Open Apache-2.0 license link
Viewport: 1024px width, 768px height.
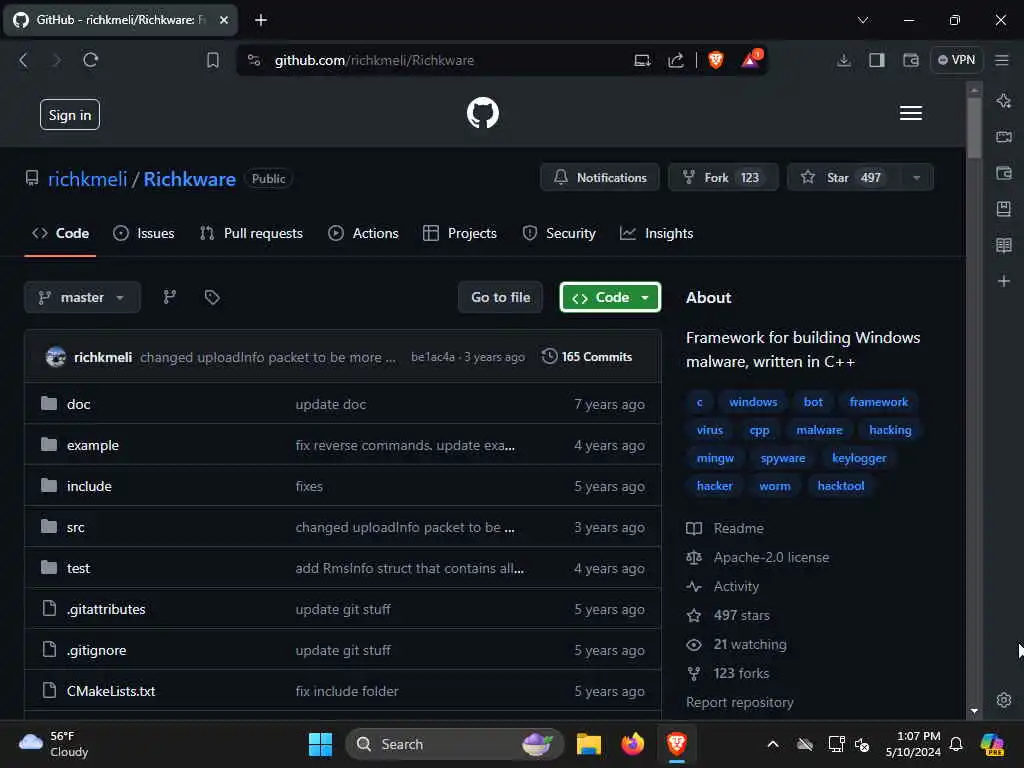[x=771, y=557]
